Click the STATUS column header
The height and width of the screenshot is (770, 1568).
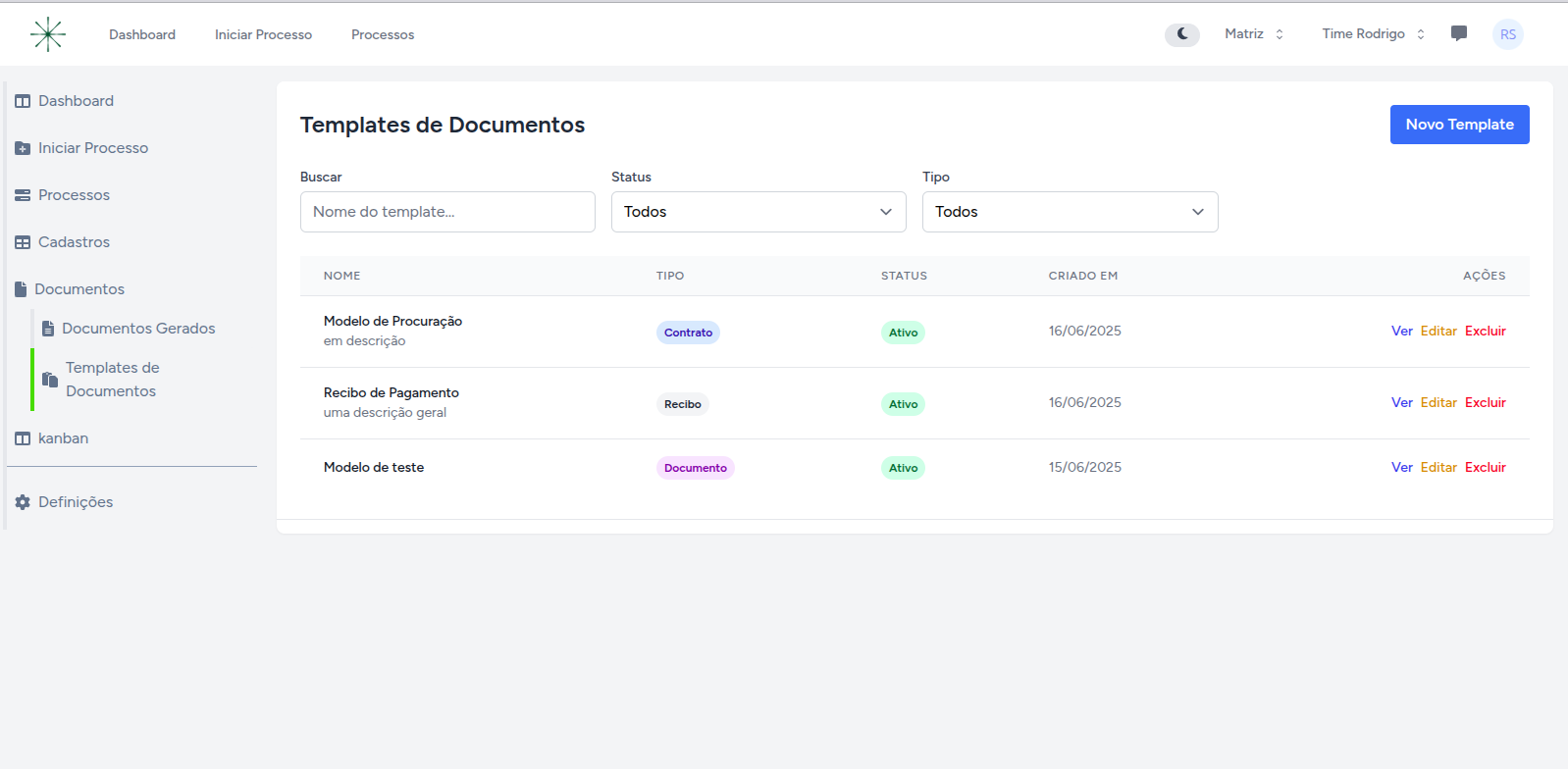pyautogui.click(x=904, y=276)
